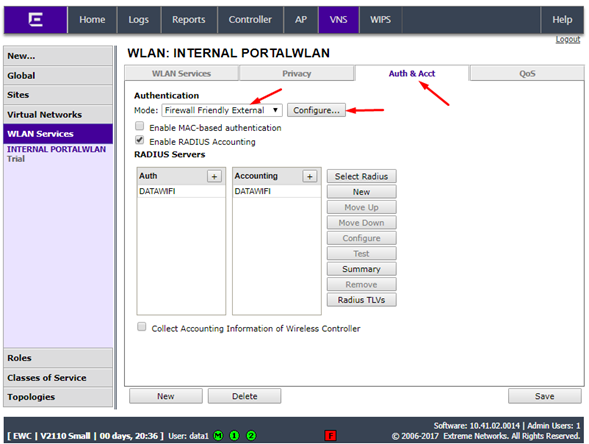This screenshot has width=589, height=444.
Task: Click New in RADIUS Servers buttons
Action: [x=361, y=192]
